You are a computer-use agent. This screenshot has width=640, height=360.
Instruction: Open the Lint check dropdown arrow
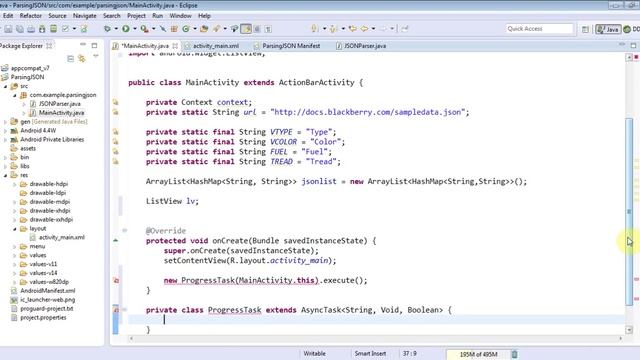[x=74, y=29]
